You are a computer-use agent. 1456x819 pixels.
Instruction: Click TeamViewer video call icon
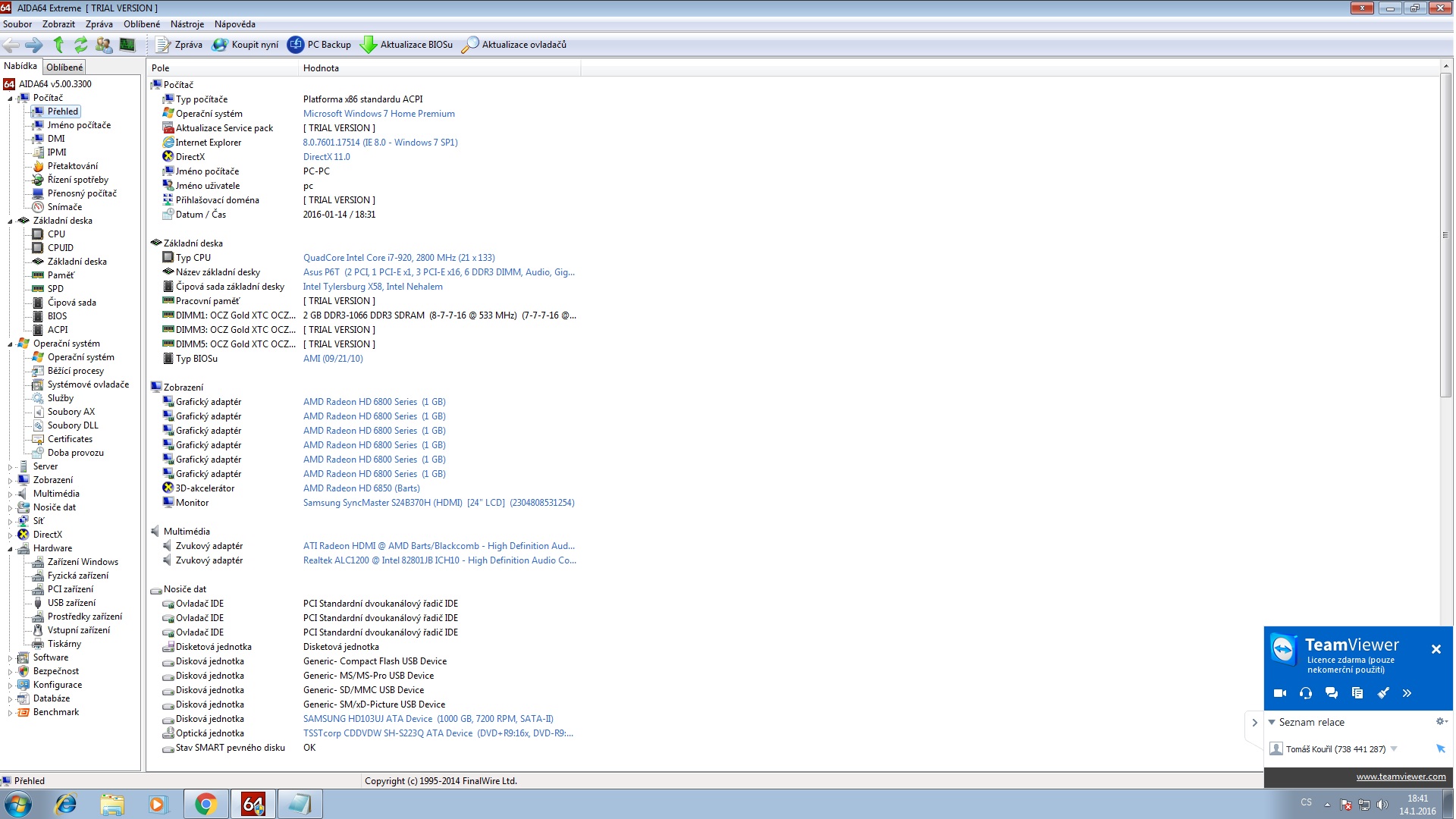click(1280, 693)
